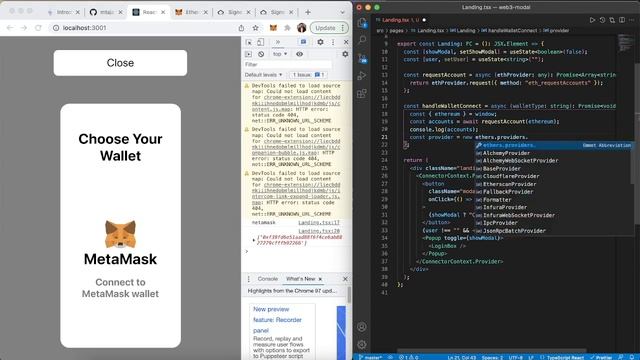Switch to the React localhost Chrome tab
Screen dimensions: 640x360
pos(149,12)
